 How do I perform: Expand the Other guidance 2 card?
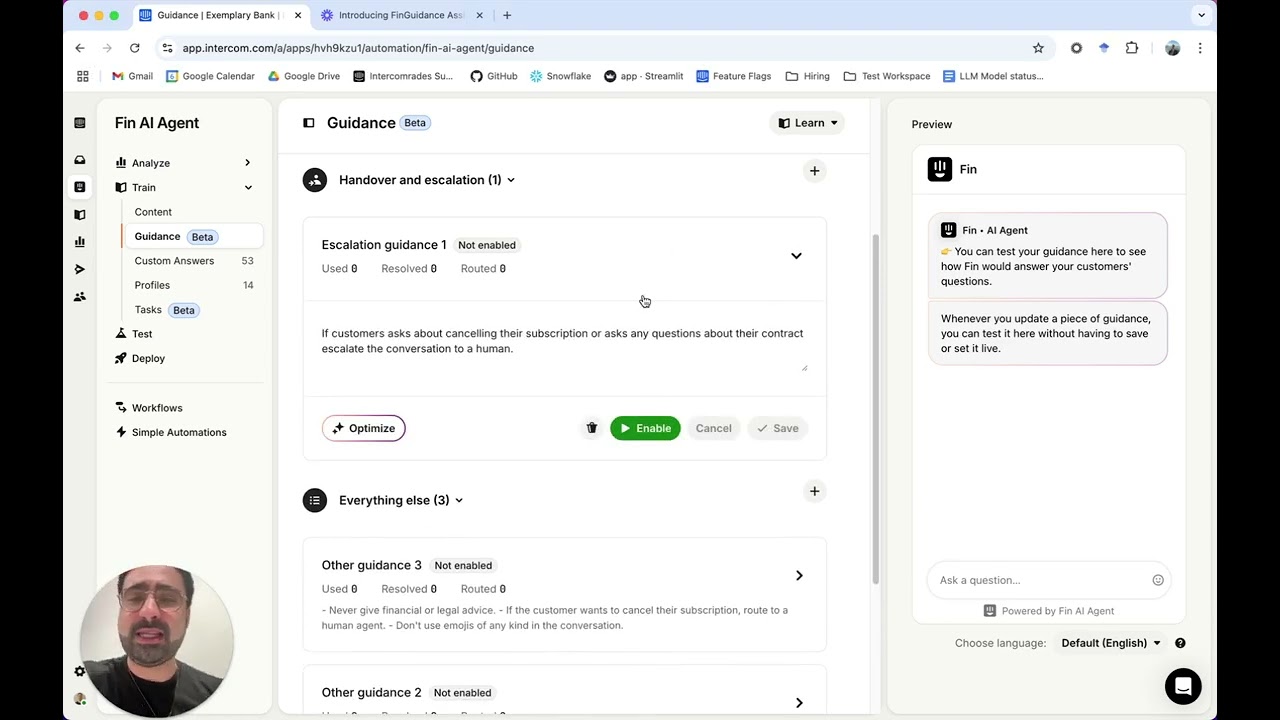click(x=799, y=703)
